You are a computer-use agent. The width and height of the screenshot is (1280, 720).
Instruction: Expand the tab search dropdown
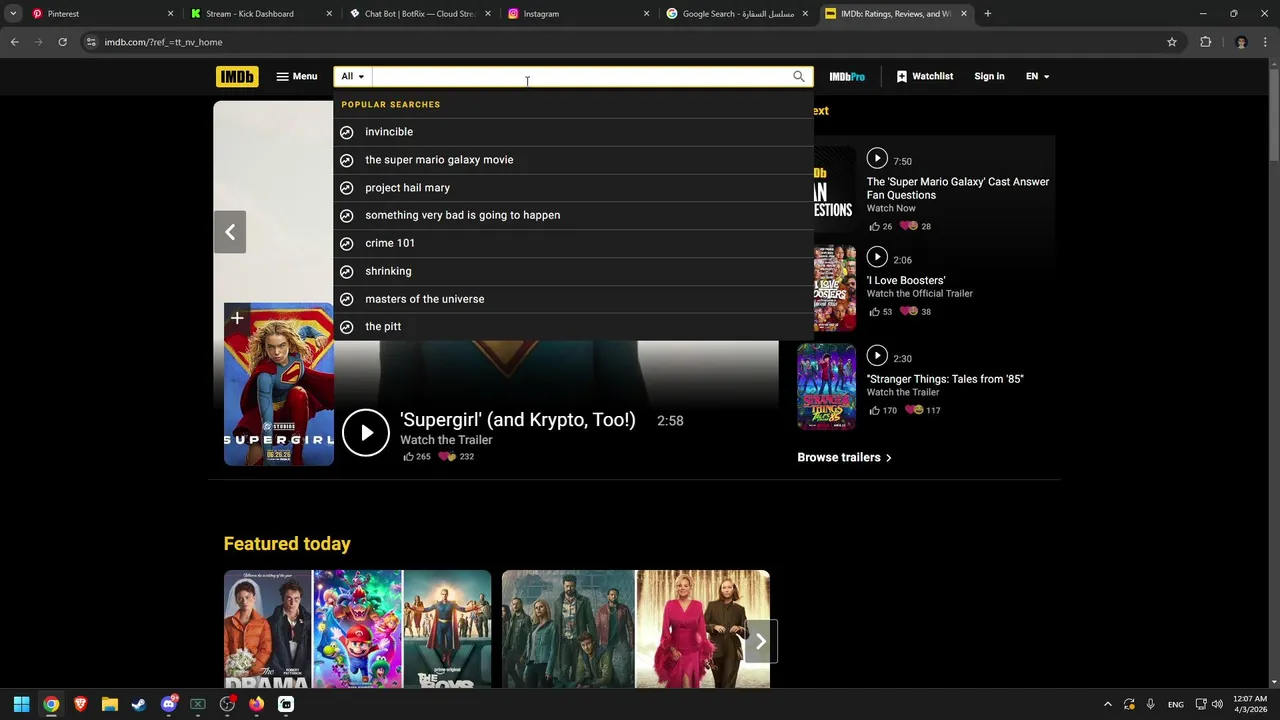click(x=12, y=14)
